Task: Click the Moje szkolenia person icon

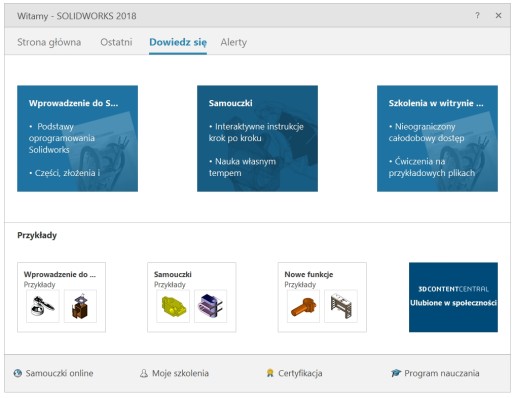Action: (x=144, y=373)
